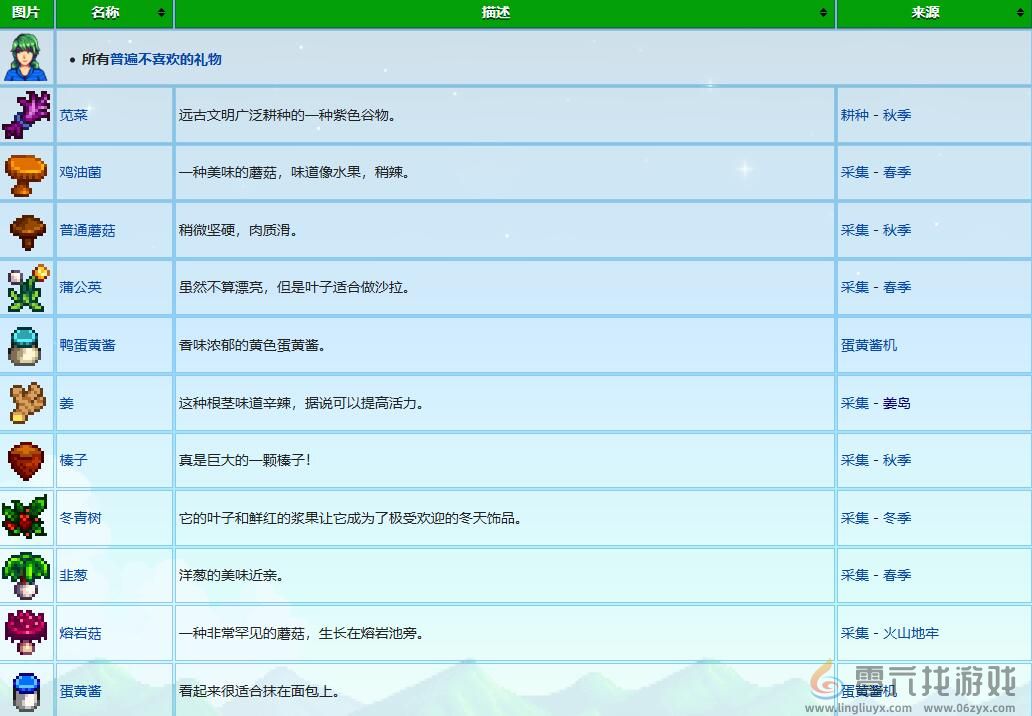Image resolution: width=1032 pixels, height=716 pixels.
Task: Click the magma cap 熔岩菇 mushroom icon
Action: point(26,633)
